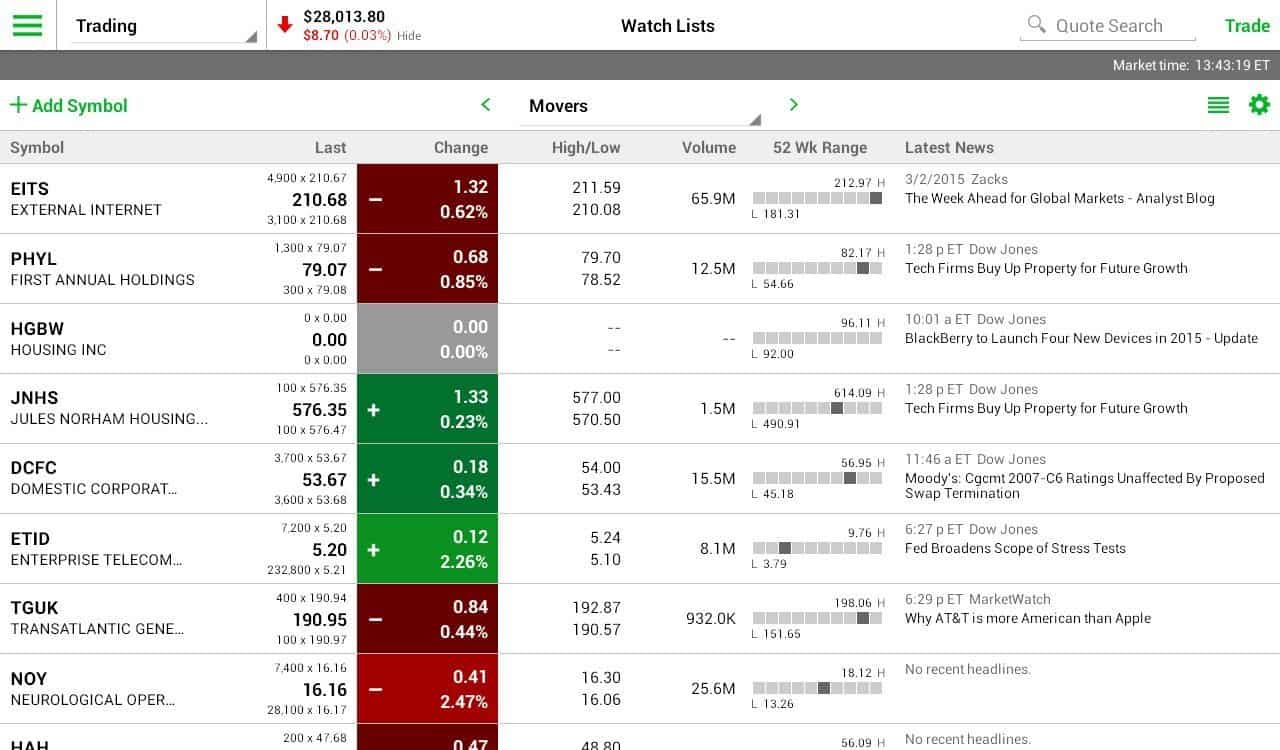Select the PHYL symbol row
This screenshot has width=1280, height=750.
point(640,269)
